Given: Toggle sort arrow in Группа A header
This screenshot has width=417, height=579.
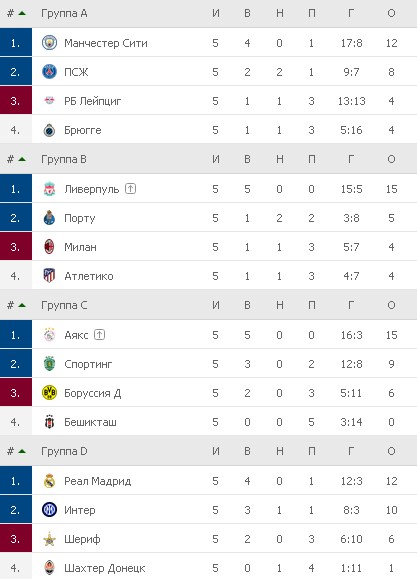Looking at the screenshot, I should (x=22, y=13).
